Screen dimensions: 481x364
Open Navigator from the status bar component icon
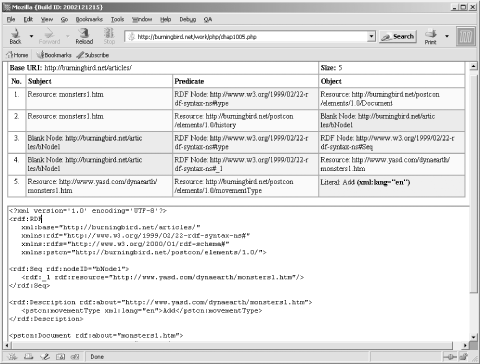(12, 357)
